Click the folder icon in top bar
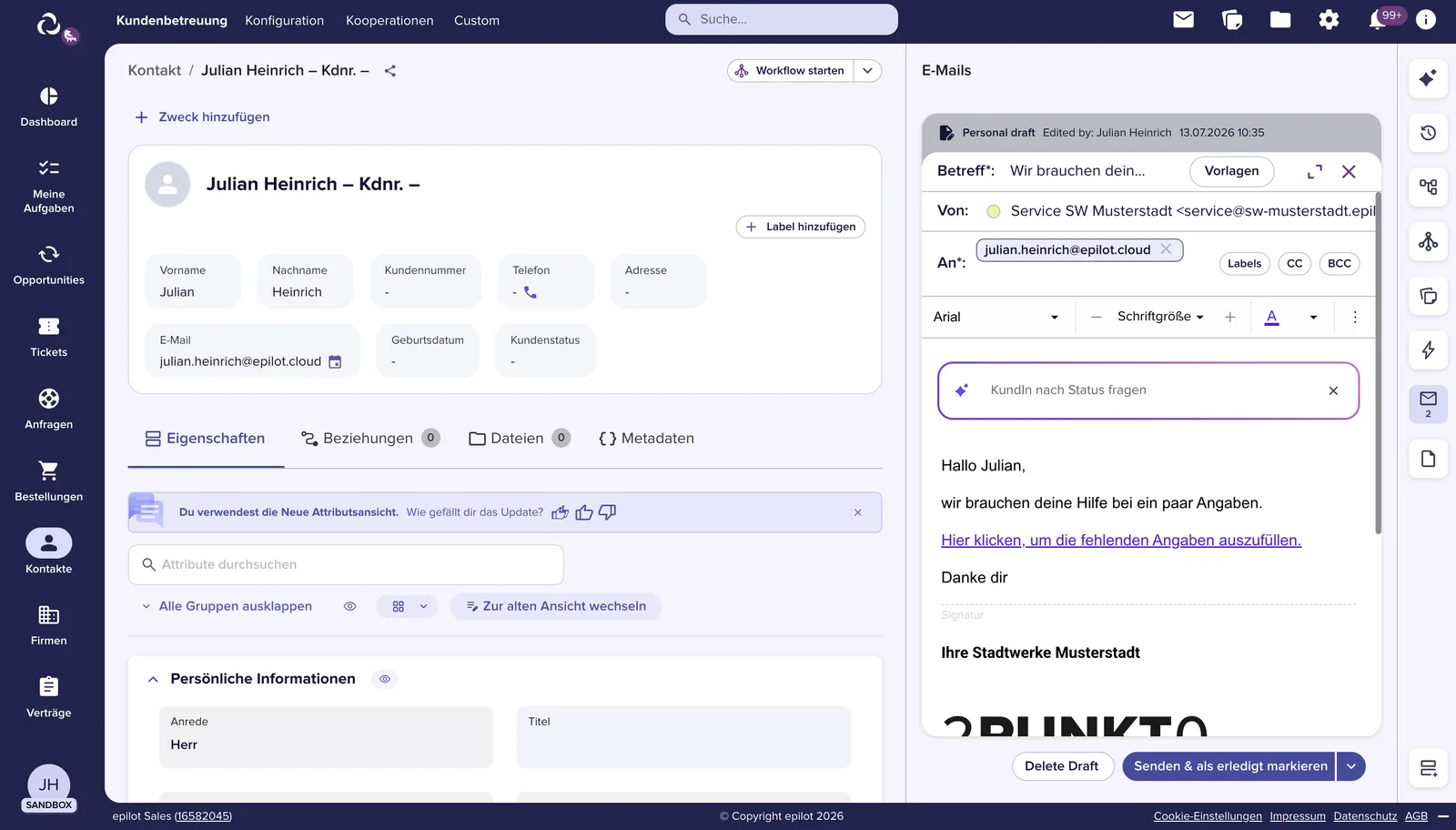This screenshot has height=830, width=1456. [x=1280, y=19]
